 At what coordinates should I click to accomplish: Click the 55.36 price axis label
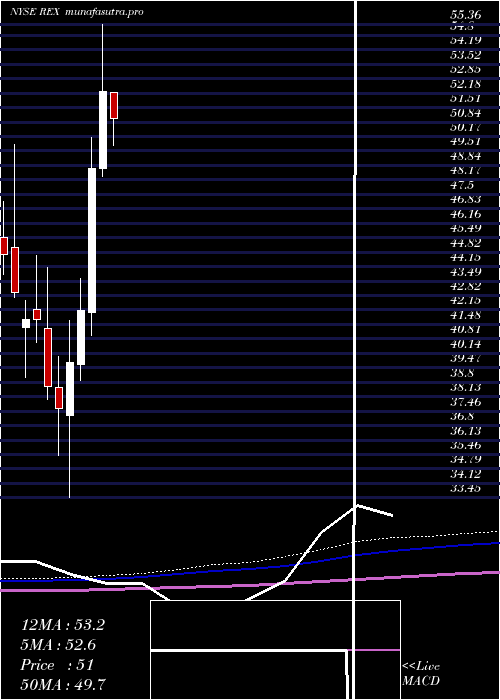pos(465,15)
